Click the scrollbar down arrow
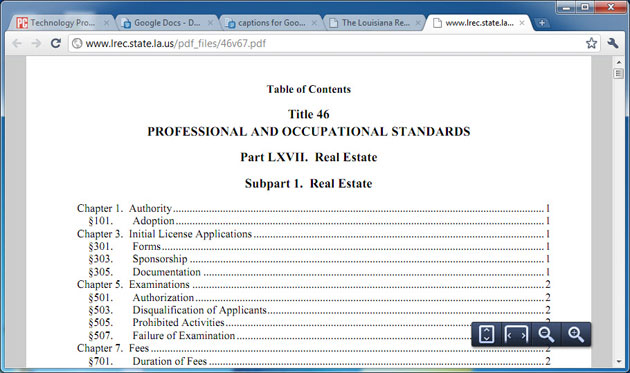630x373 pixels. [619, 361]
